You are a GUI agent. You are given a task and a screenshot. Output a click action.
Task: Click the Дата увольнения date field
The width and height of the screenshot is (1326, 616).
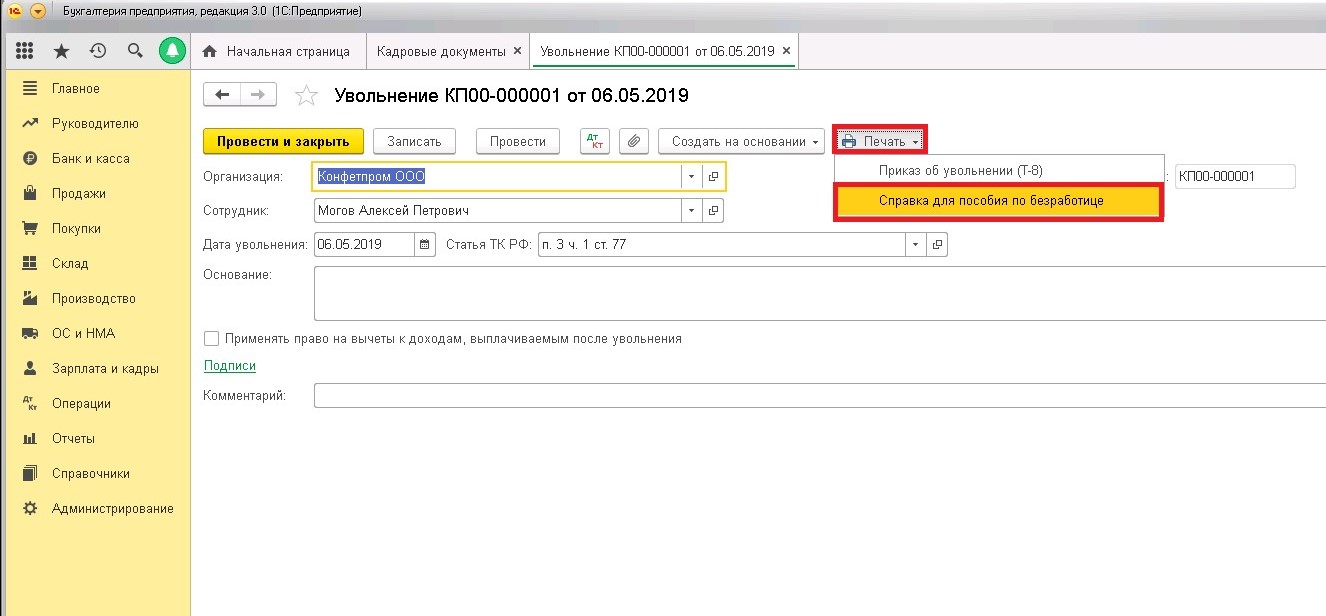[x=364, y=244]
